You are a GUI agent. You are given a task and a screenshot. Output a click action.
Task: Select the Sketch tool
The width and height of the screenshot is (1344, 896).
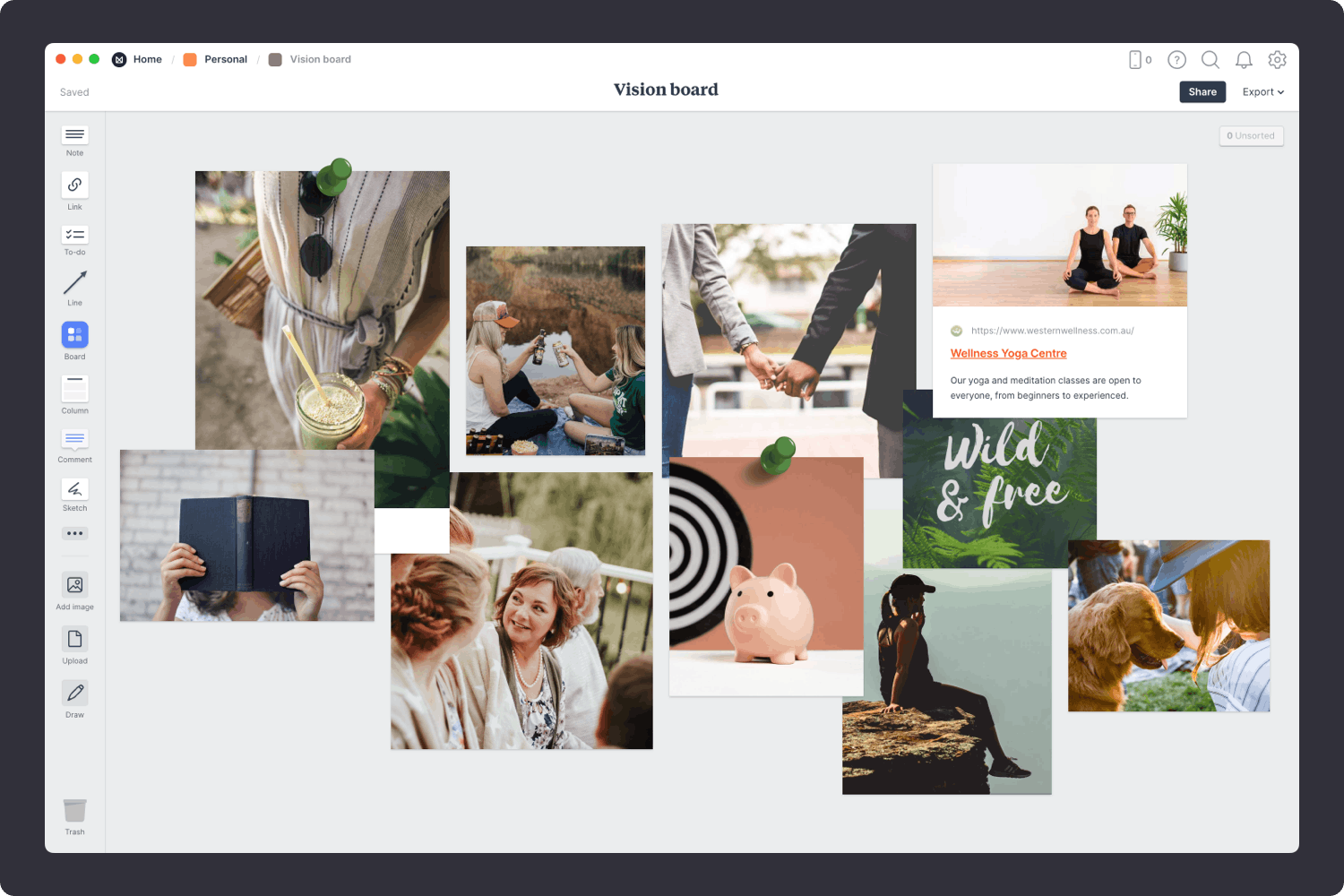click(74, 491)
